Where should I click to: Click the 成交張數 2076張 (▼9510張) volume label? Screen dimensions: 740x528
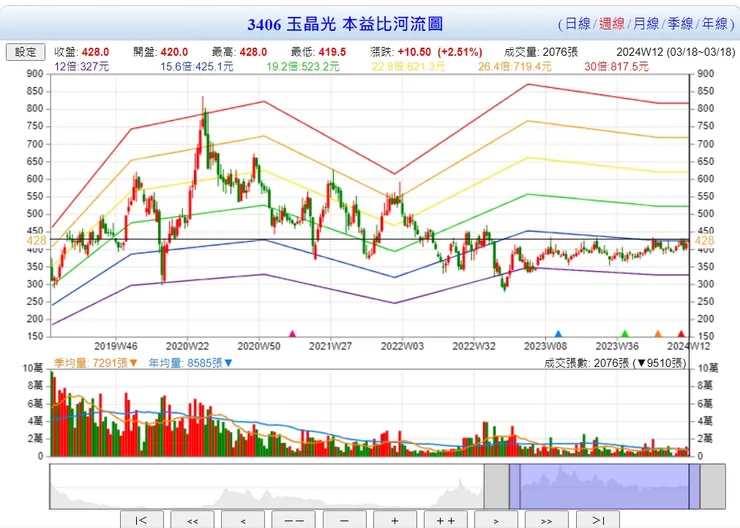[615, 363]
